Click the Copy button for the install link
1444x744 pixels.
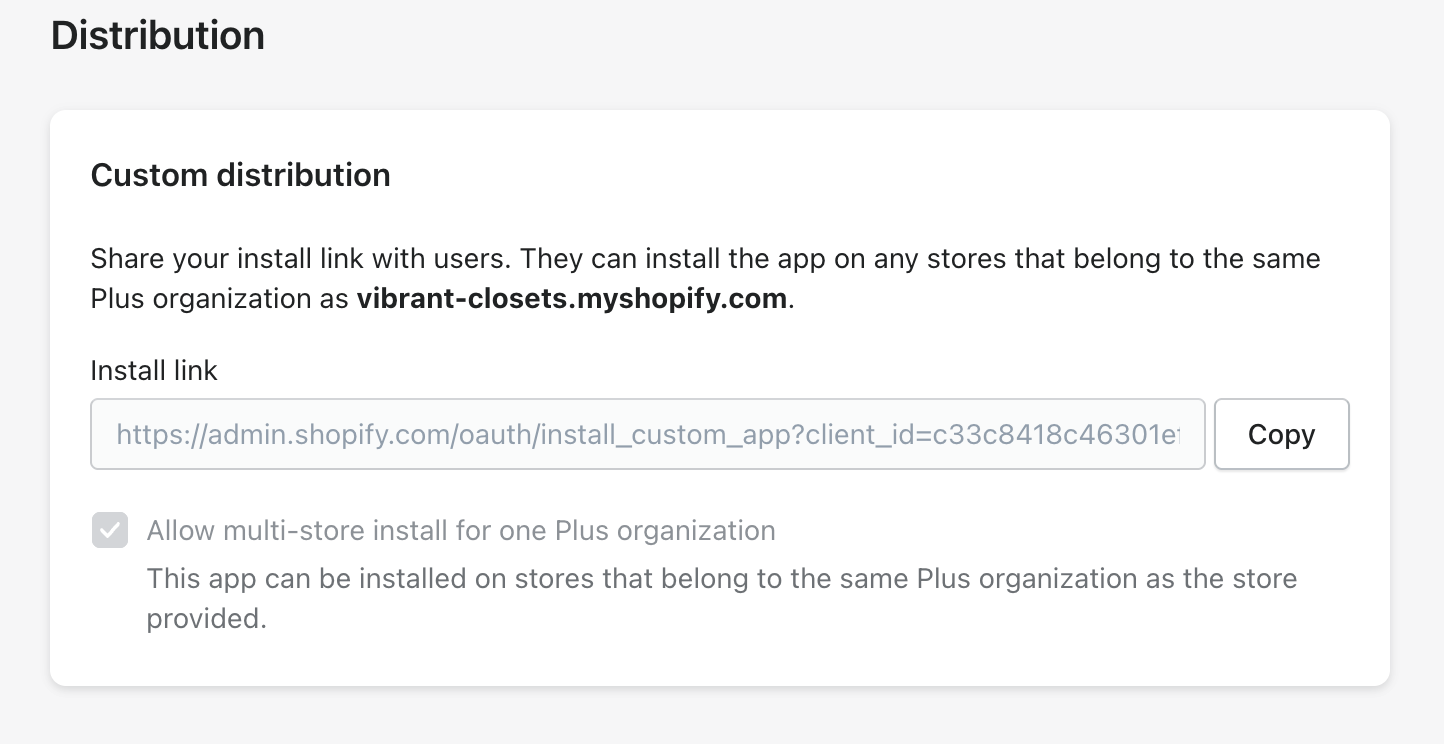point(1281,434)
